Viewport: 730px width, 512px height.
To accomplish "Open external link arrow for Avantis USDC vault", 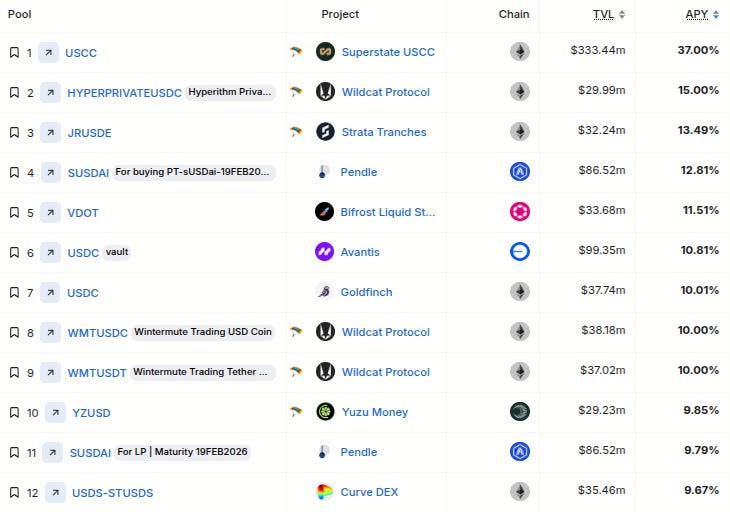I will (x=50, y=253).
